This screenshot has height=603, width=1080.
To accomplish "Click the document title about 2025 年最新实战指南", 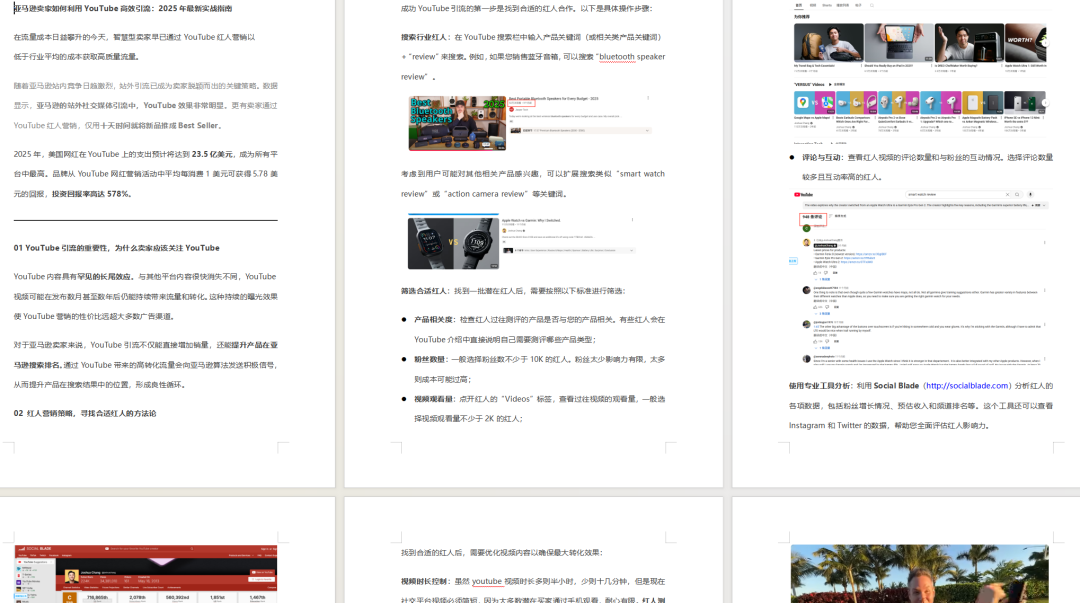I will (x=123, y=8).
